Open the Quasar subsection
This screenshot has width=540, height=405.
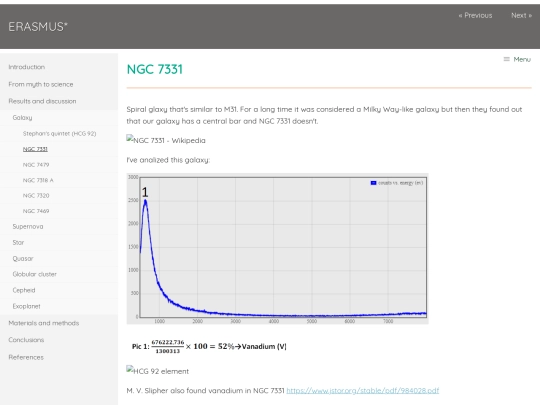point(23,258)
